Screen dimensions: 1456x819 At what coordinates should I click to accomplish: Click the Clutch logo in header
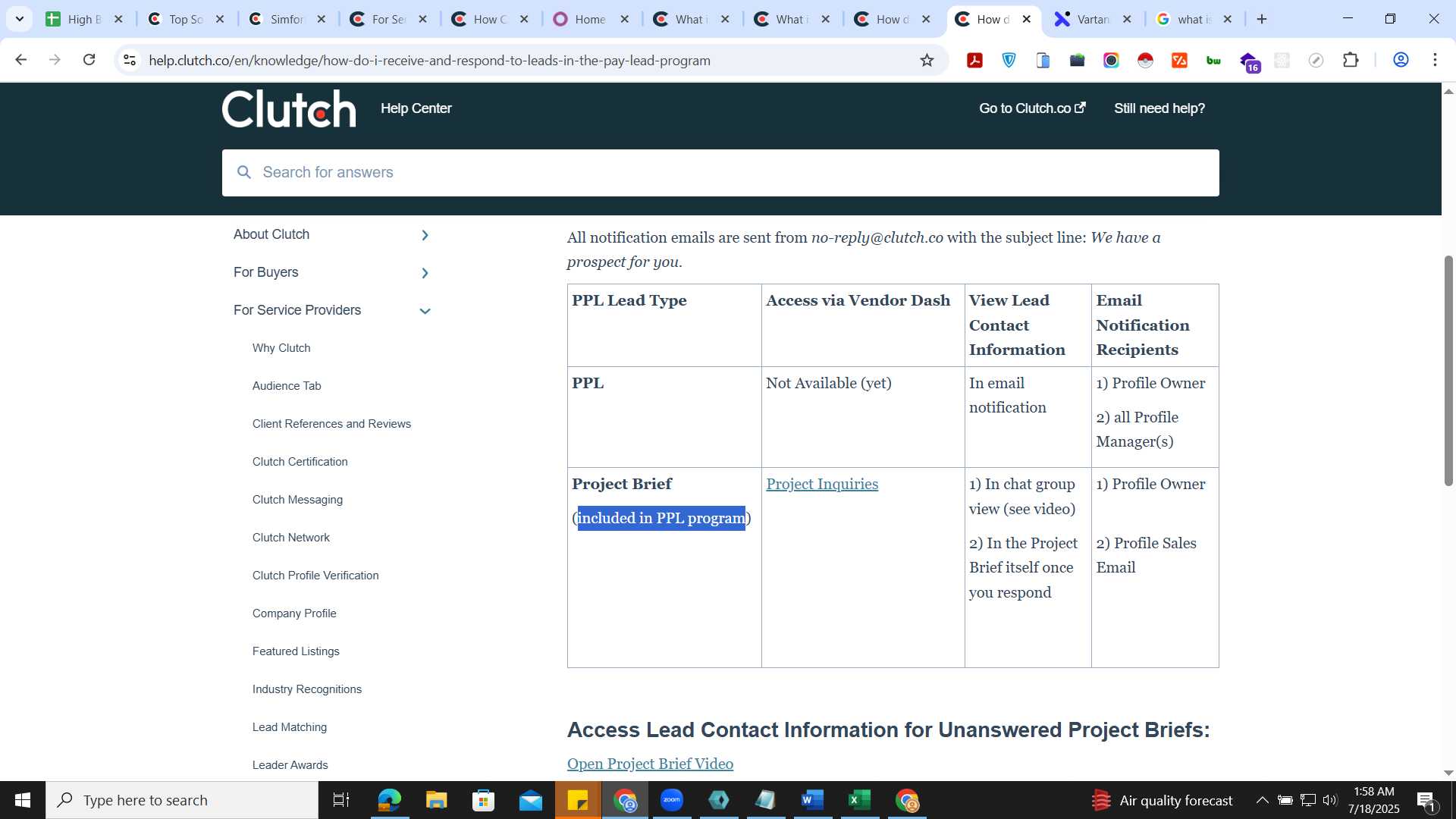pos(289,108)
